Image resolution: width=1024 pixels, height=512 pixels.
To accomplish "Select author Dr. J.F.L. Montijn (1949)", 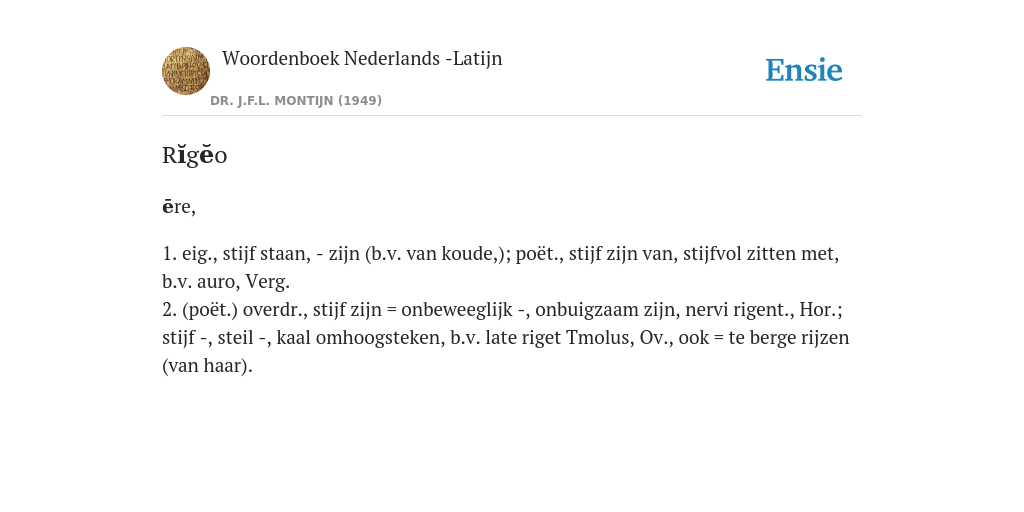I will tap(296, 101).
